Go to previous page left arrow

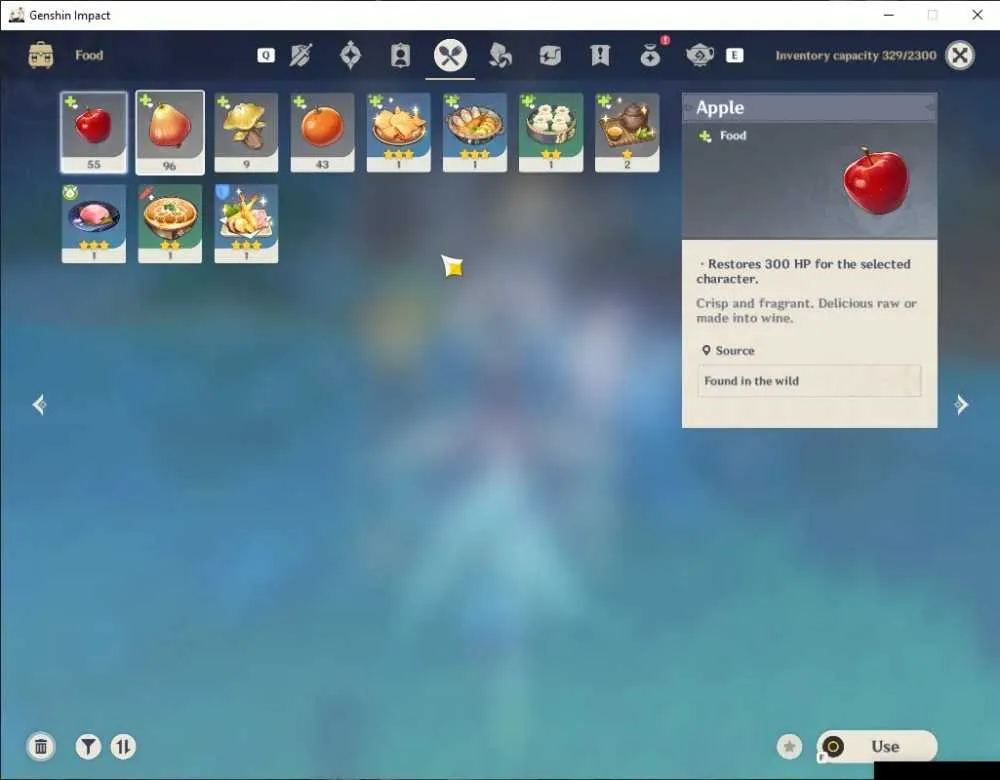40,404
